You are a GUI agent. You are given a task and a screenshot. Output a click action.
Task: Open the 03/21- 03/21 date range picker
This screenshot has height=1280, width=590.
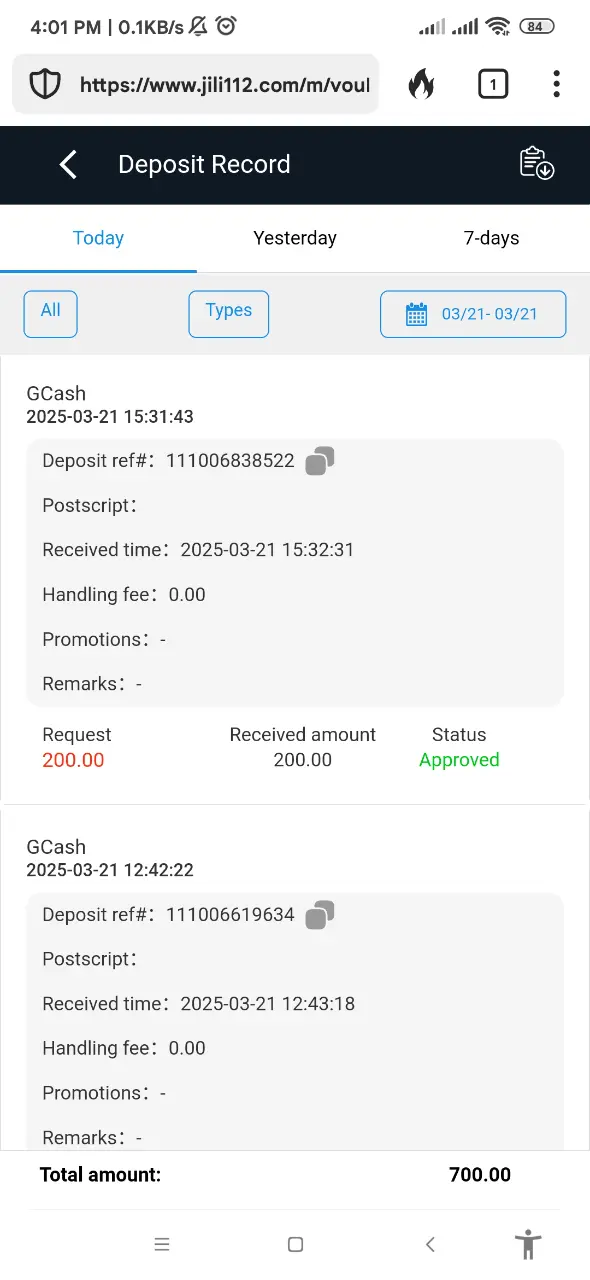473,314
